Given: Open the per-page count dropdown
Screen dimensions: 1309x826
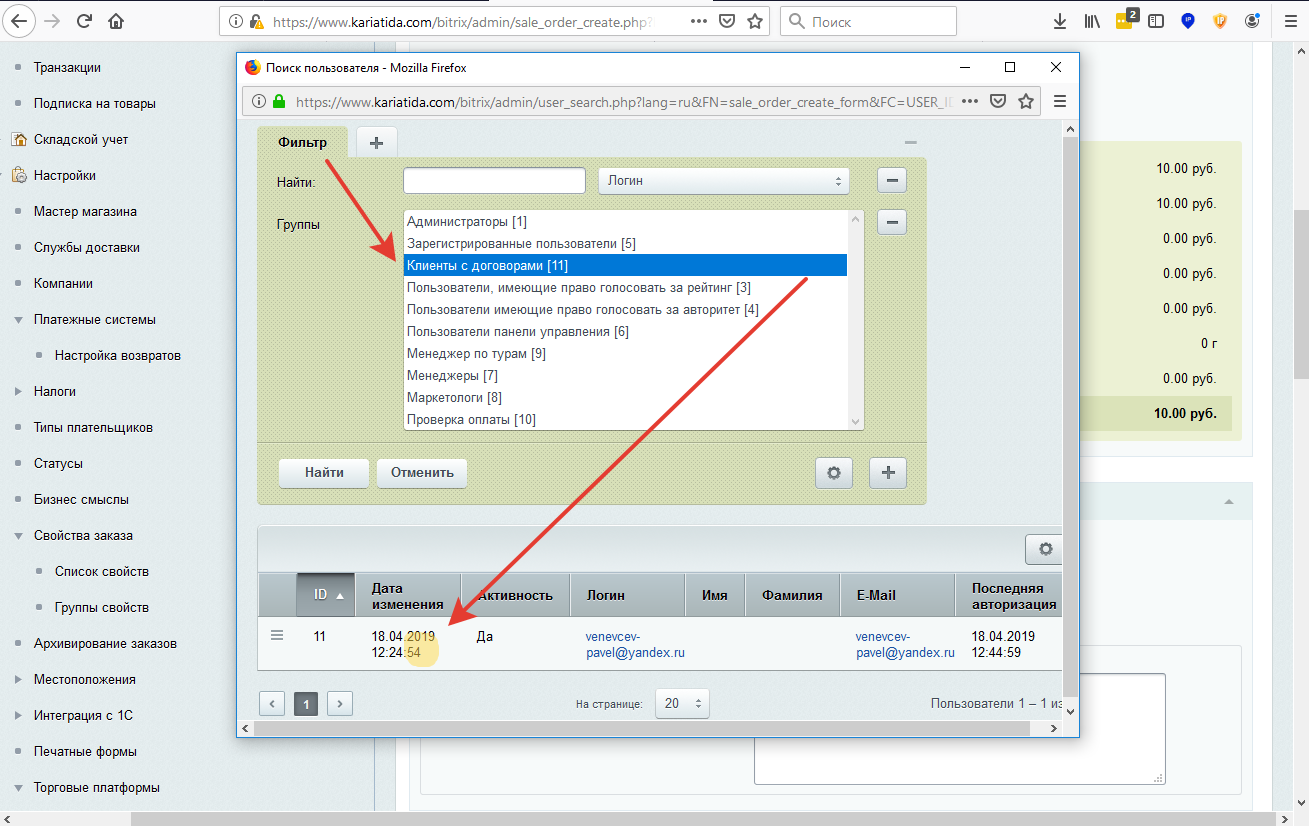Looking at the screenshot, I should click(x=682, y=703).
